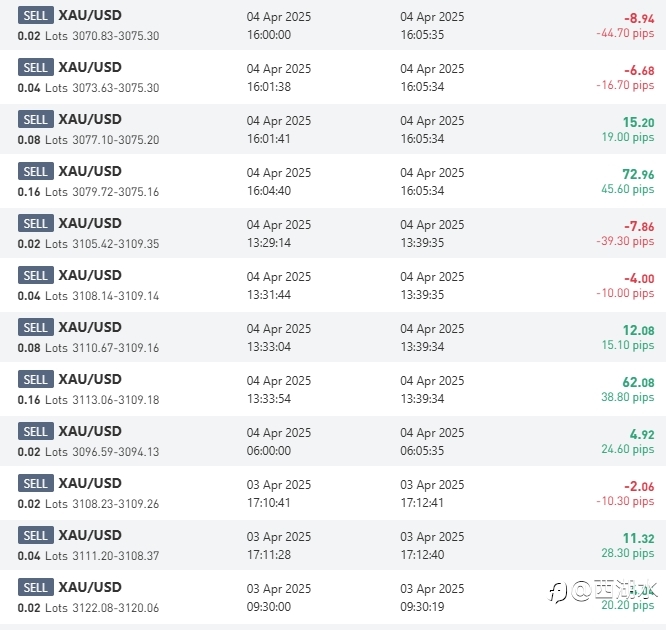Click SELL badge of 3079.72-3075.16 trade
The width and height of the screenshot is (666, 630).
click(35, 172)
